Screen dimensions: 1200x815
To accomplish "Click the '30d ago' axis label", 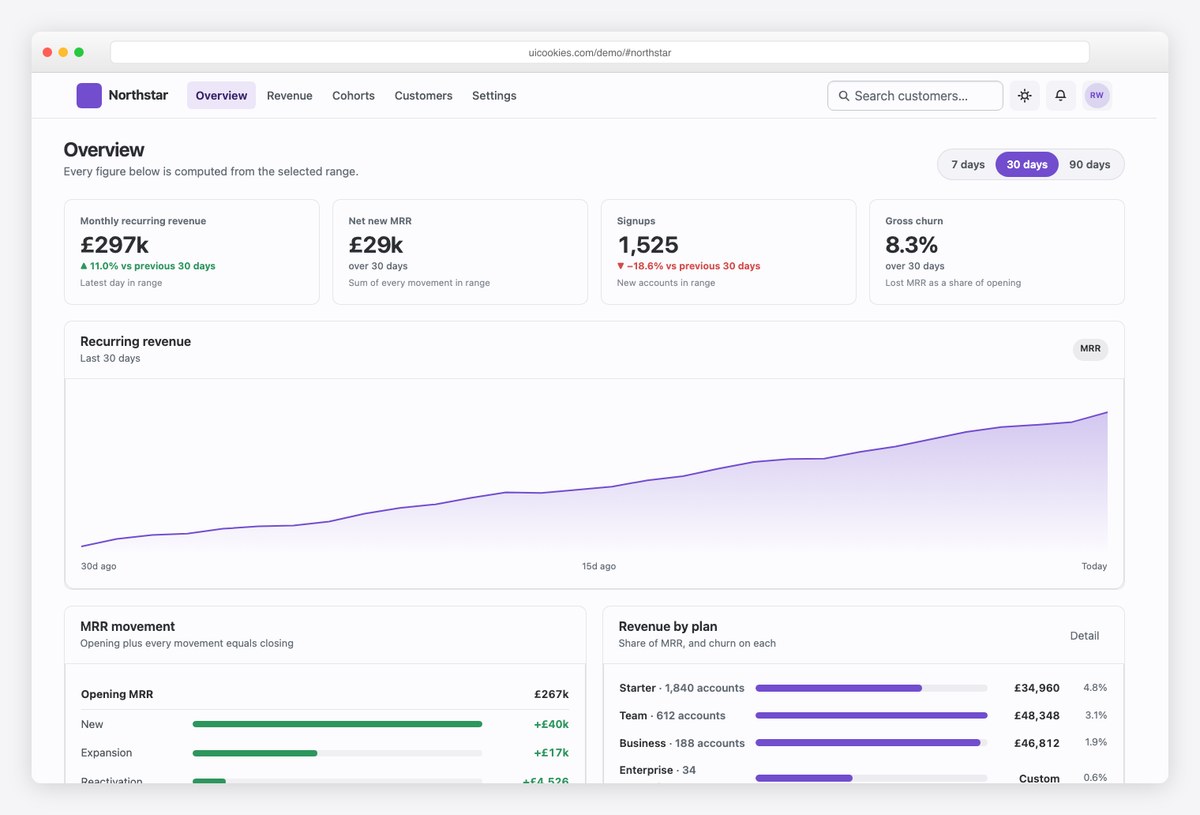I will point(98,566).
